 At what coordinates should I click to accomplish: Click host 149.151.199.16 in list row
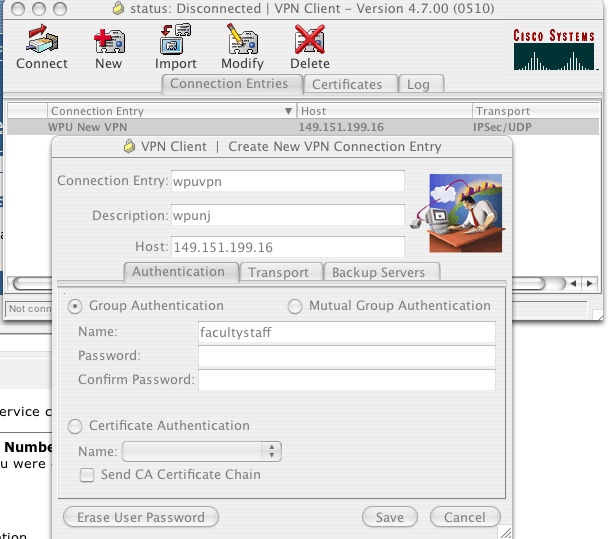coord(341,127)
